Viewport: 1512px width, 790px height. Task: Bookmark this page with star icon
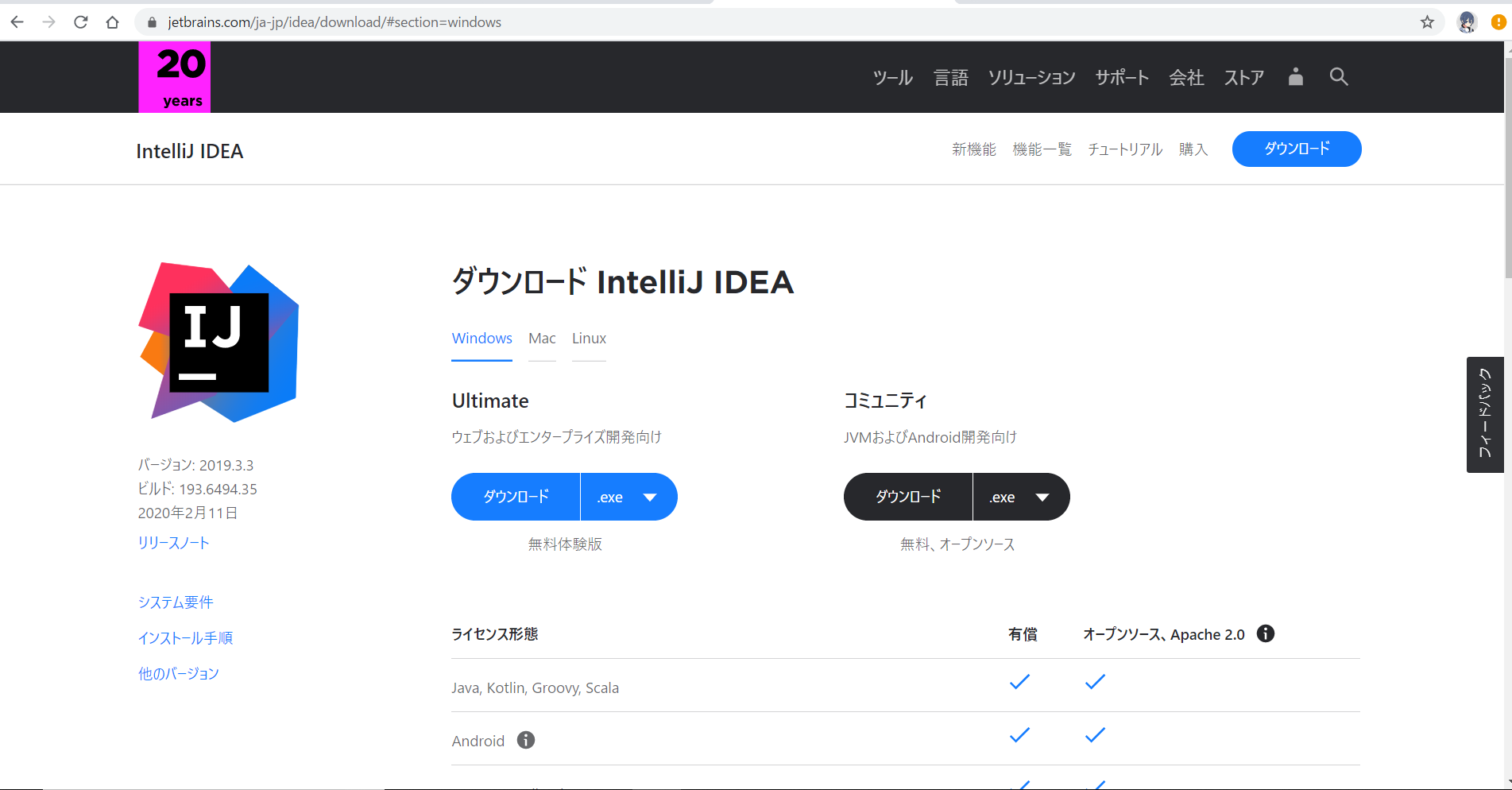(x=1427, y=22)
